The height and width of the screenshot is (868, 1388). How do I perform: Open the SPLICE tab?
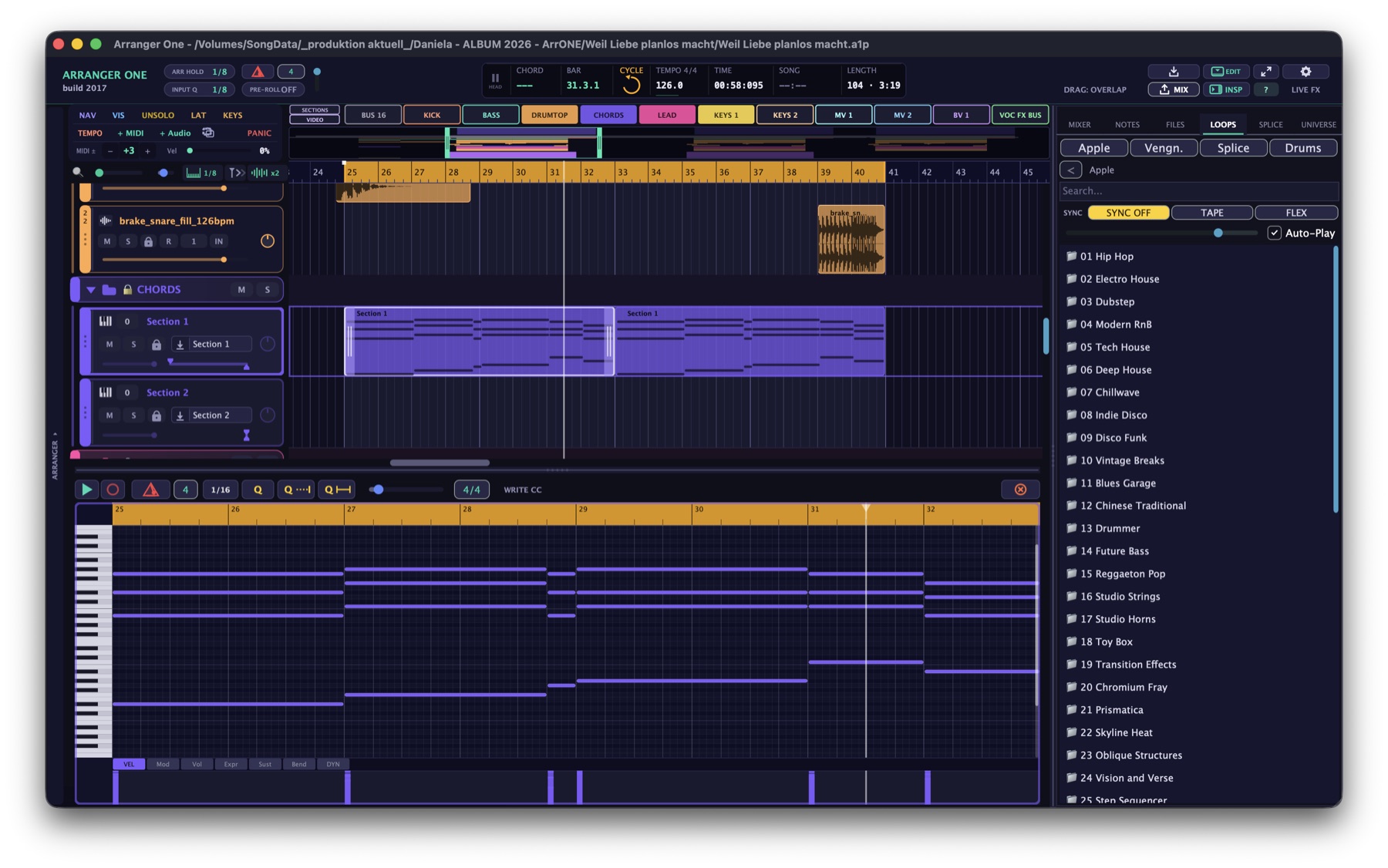(x=1270, y=125)
